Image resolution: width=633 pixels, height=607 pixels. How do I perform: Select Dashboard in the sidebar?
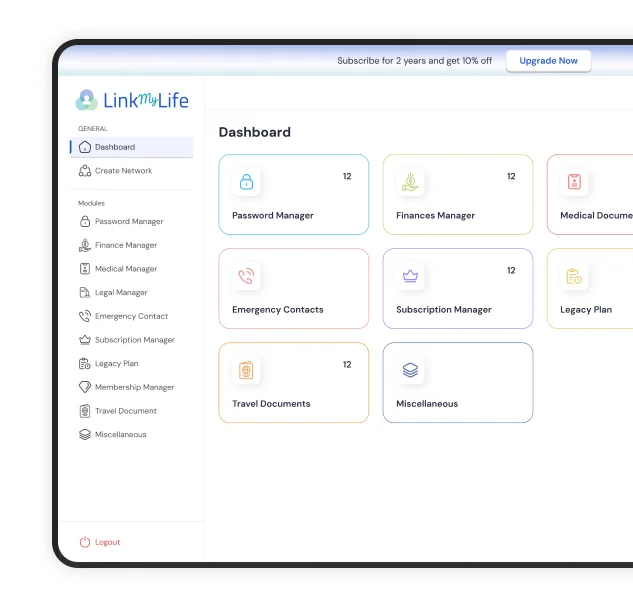point(132,147)
